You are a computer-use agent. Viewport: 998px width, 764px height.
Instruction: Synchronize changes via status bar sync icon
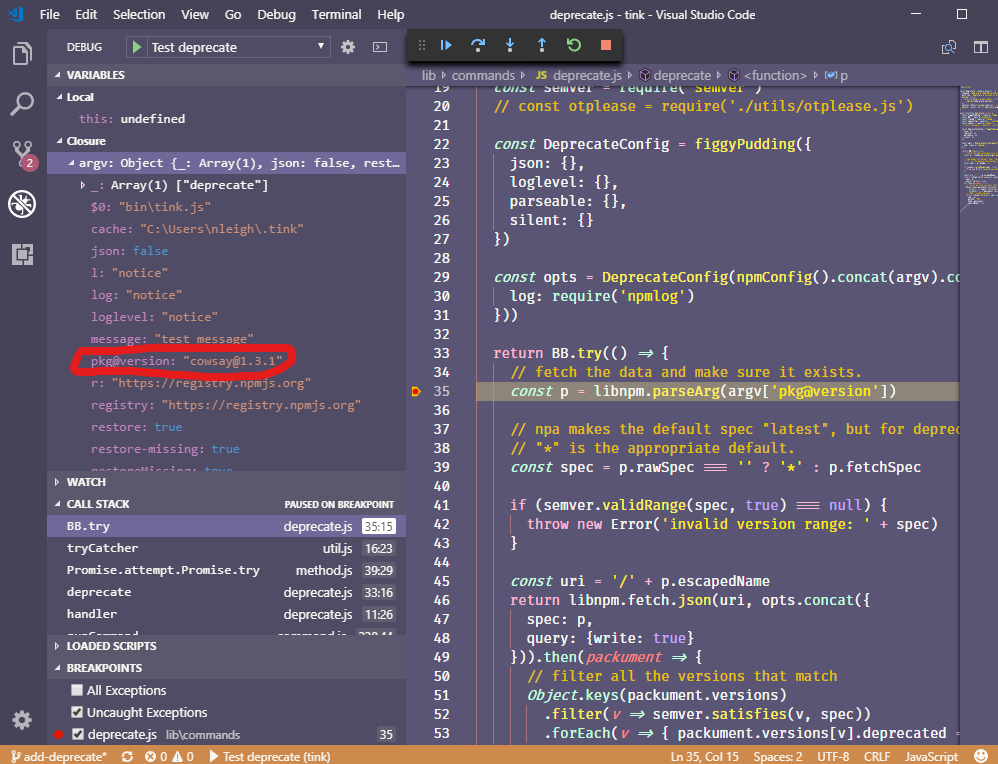(x=127, y=756)
